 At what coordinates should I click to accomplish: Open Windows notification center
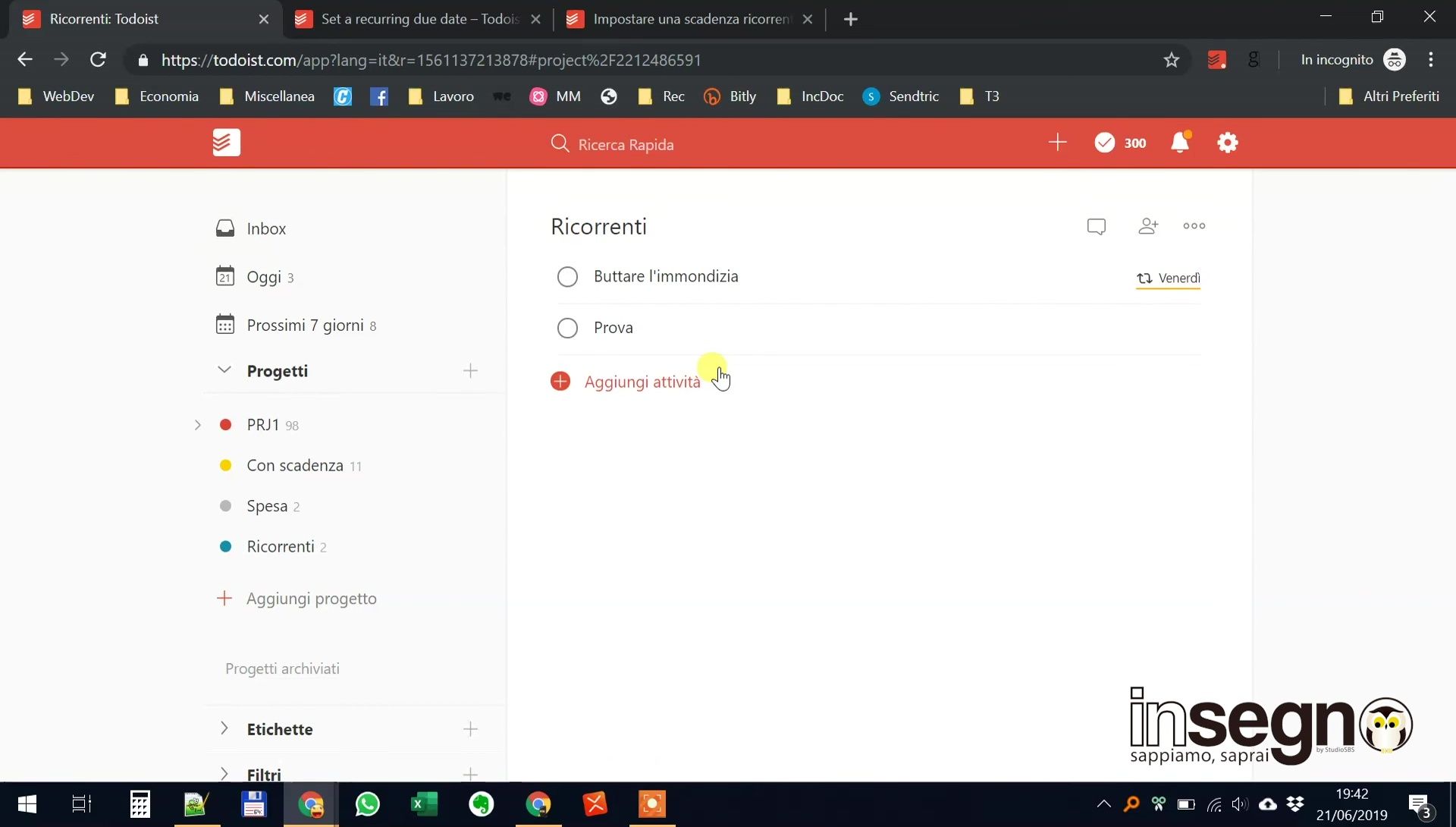1420,805
